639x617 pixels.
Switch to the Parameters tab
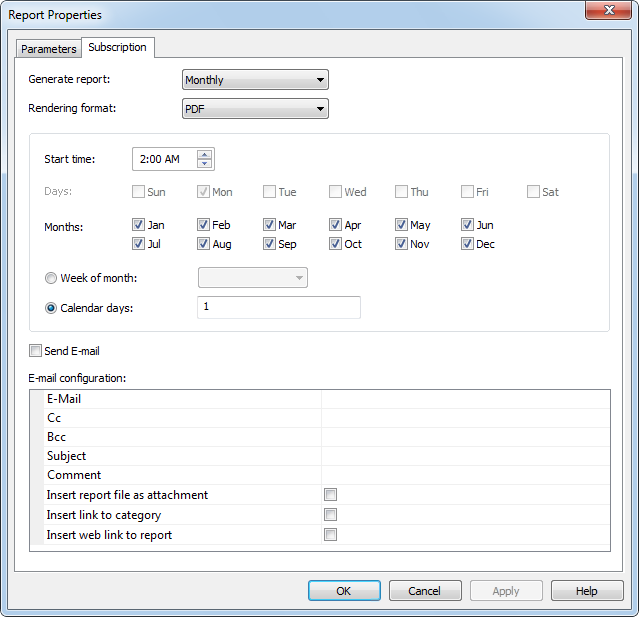pyautogui.click(x=49, y=49)
